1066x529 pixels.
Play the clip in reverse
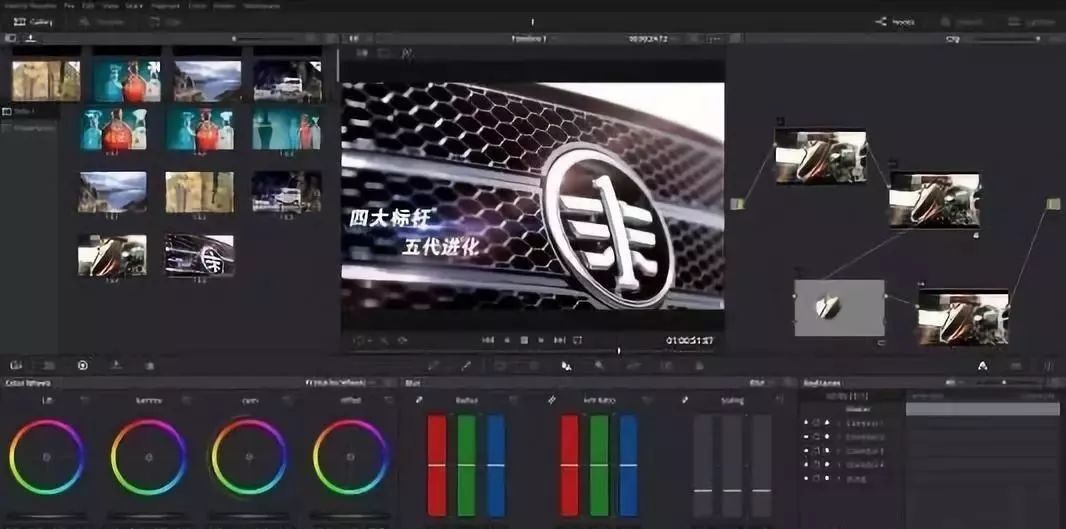[506, 340]
